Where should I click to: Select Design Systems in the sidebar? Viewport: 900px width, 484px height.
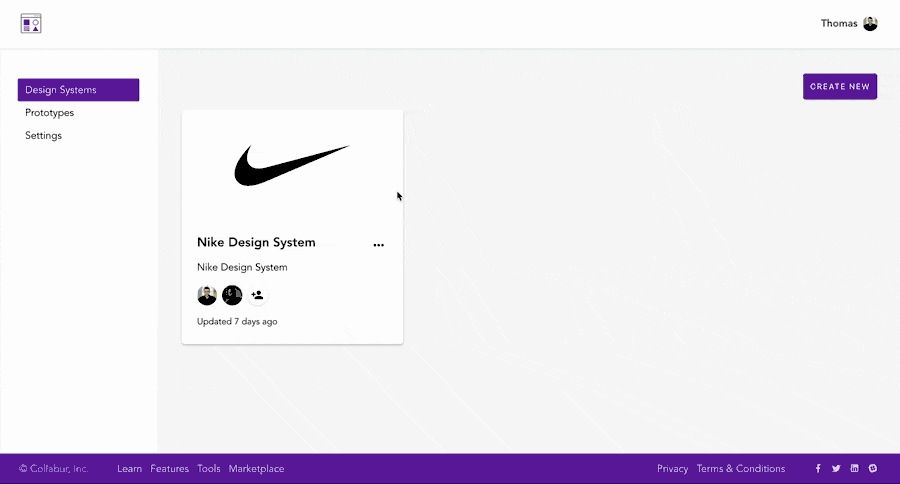tap(79, 90)
